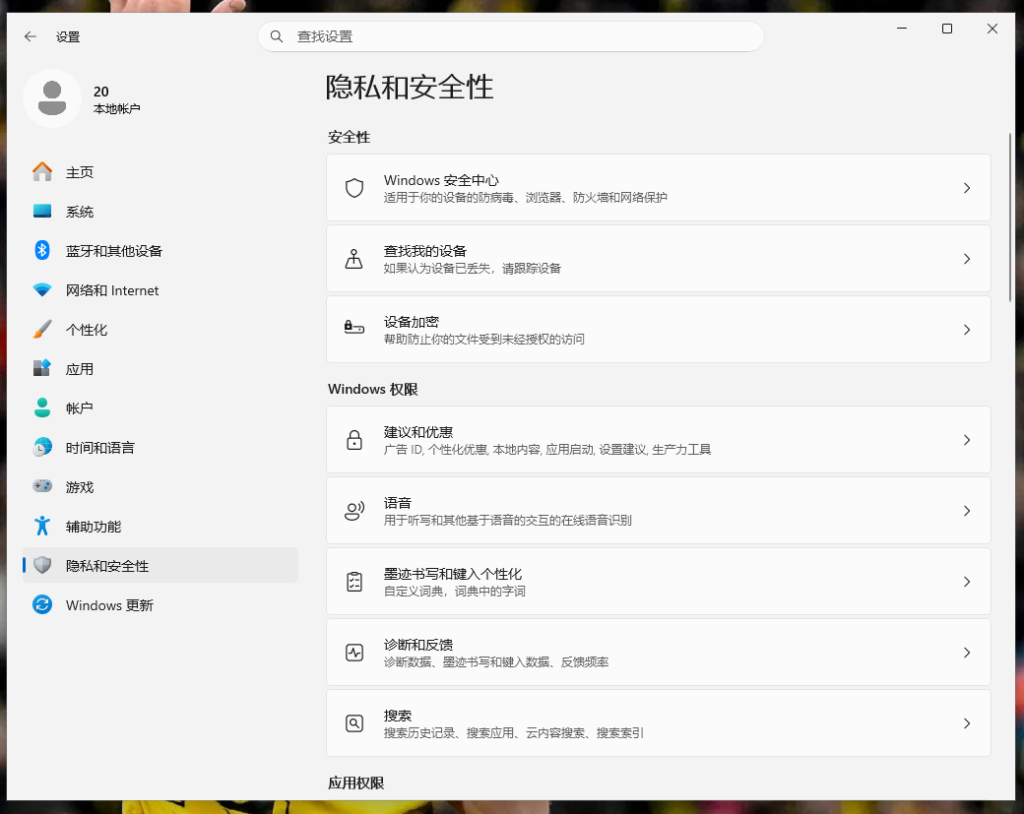Go to 主页 in sidebar
The height and width of the screenshot is (814, 1024).
tap(160, 172)
